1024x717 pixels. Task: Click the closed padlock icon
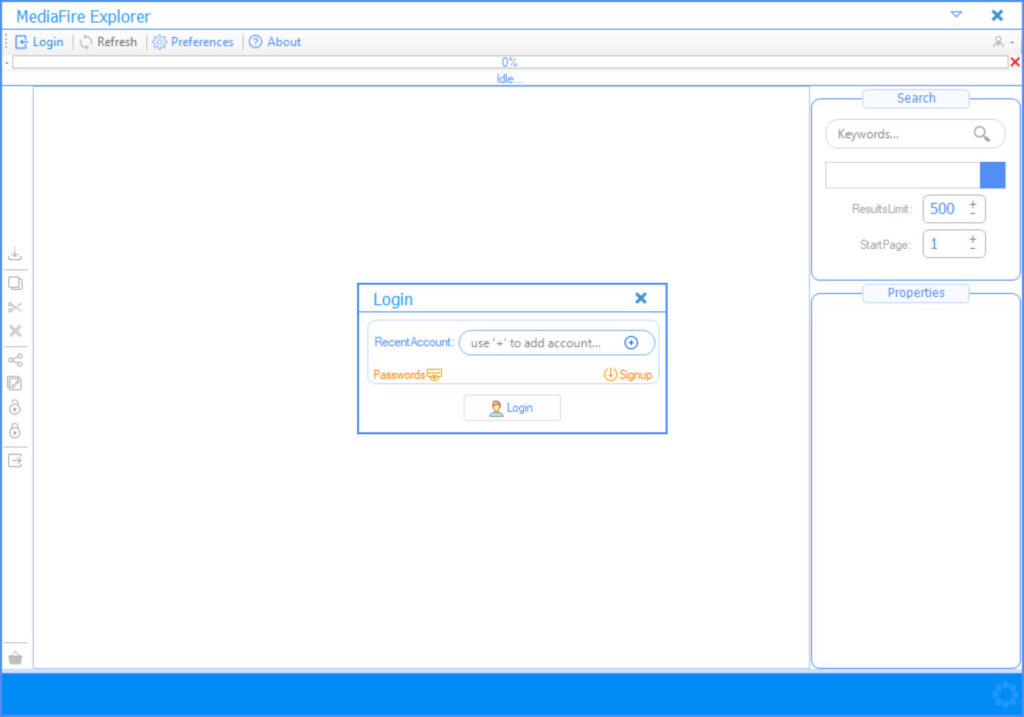point(15,431)
